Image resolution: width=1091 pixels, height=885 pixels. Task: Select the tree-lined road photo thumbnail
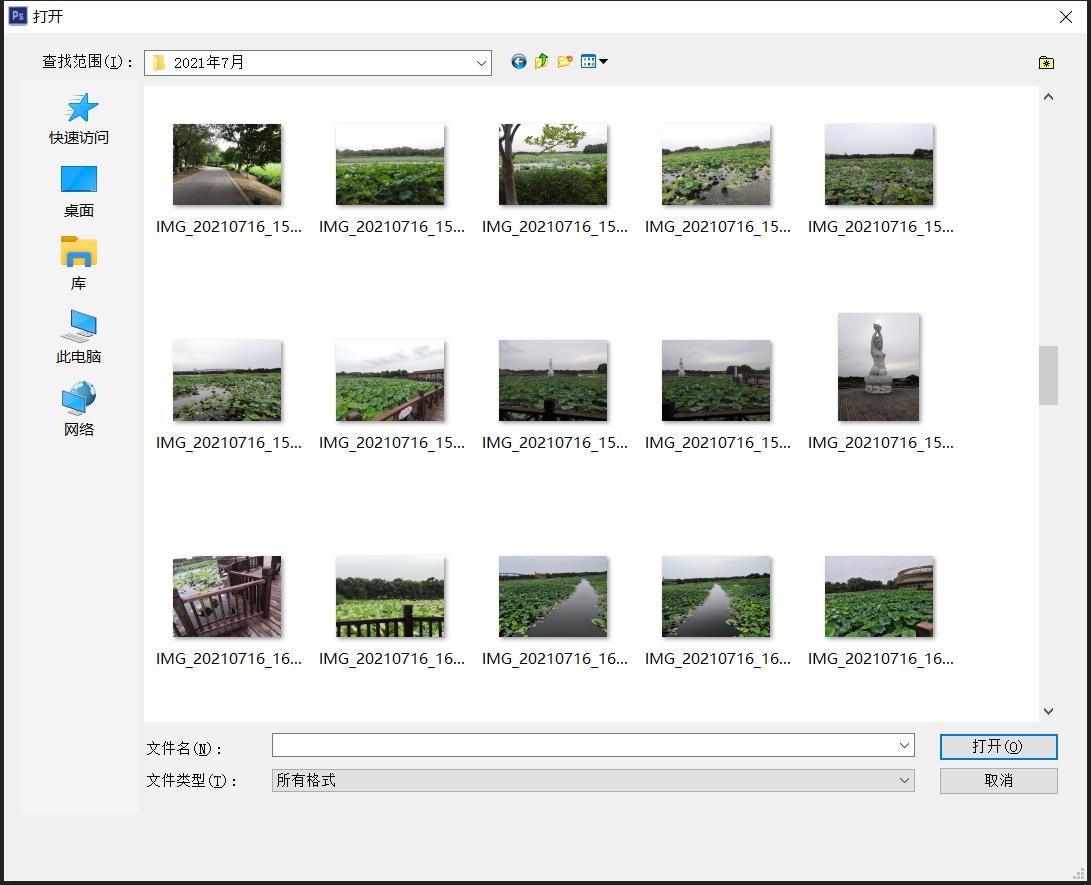click(227, 163)
